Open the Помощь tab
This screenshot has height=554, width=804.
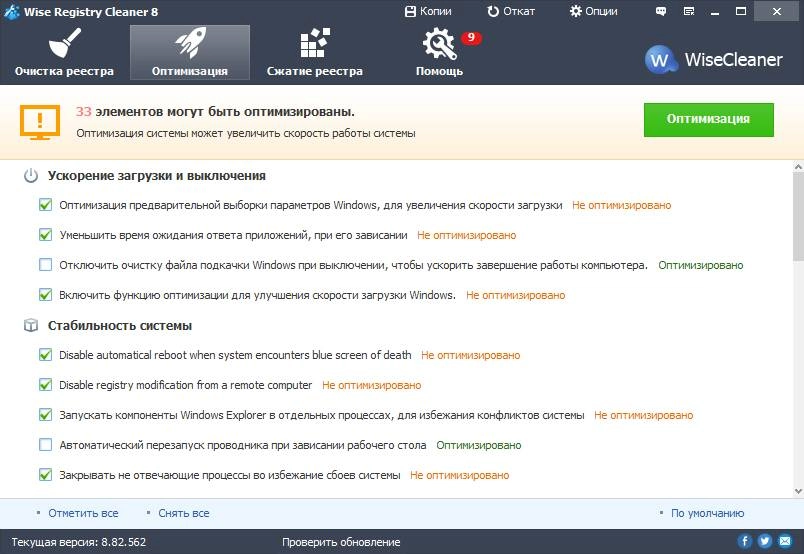[439, 52]
